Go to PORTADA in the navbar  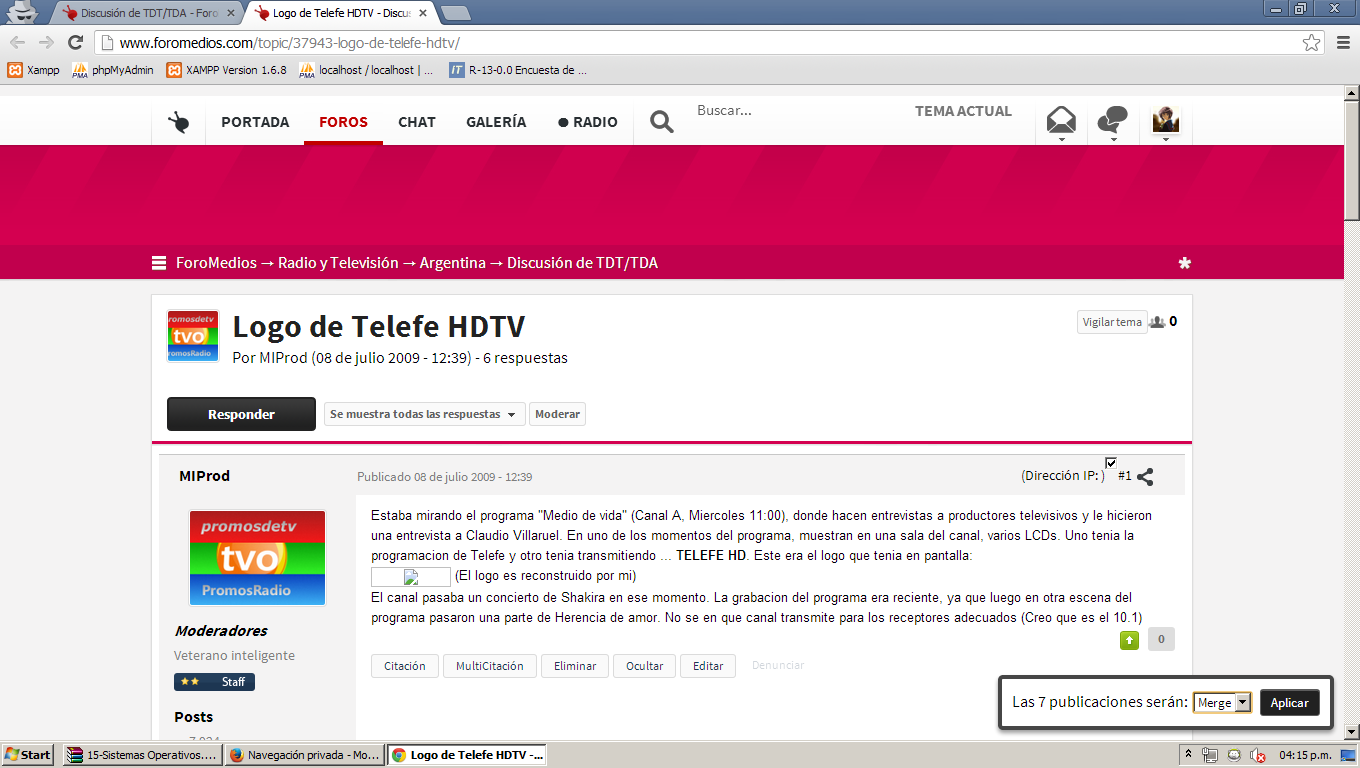(x=255, y=122)
